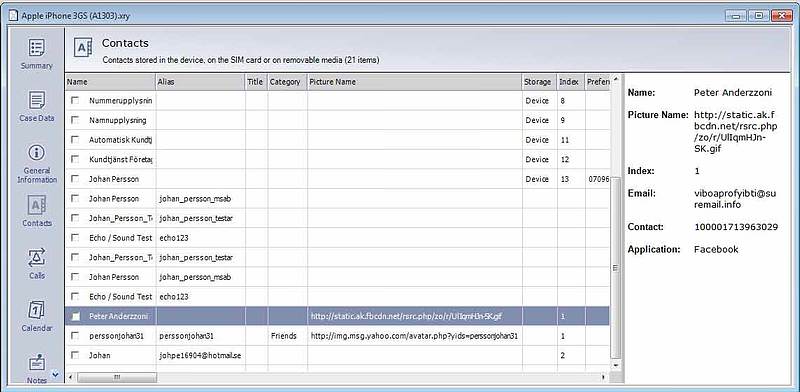Sort by the Category column header
800x392 pixels.
(x=287, y=82)
